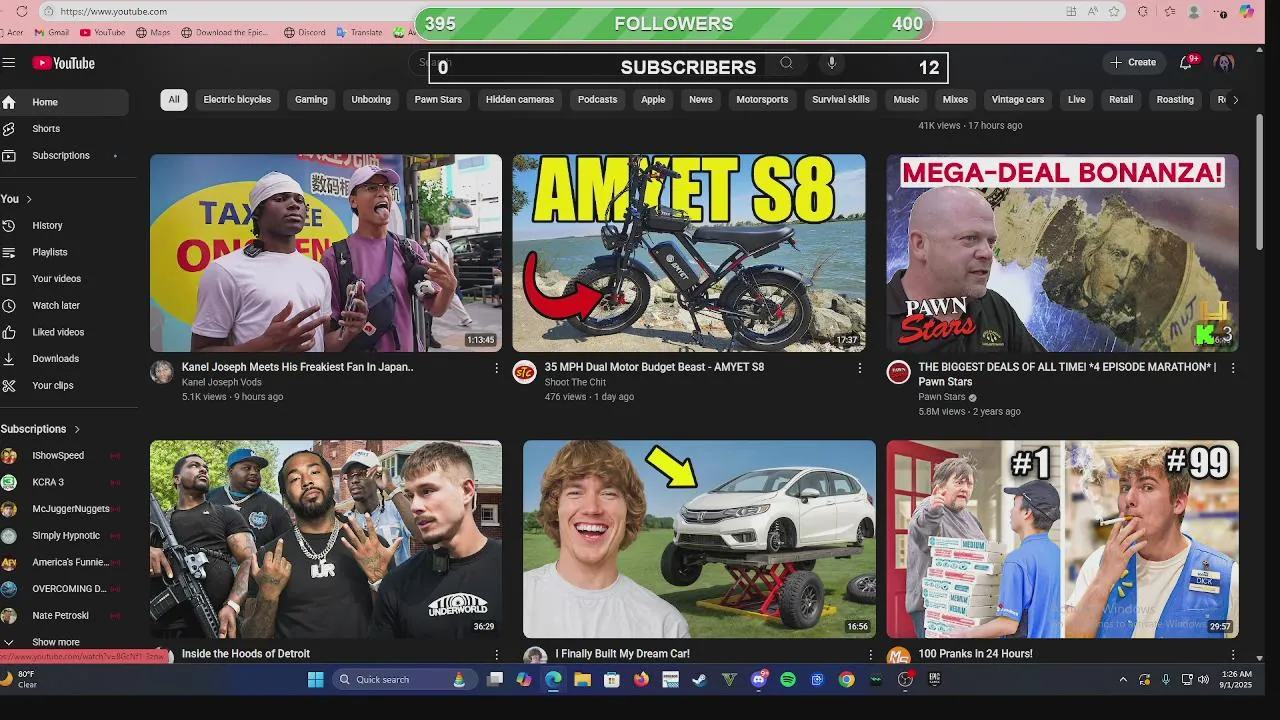Open the Copilot icon in Edge toolbar
Screen dimensions: 1280x720
click(x=1246, y=11)
